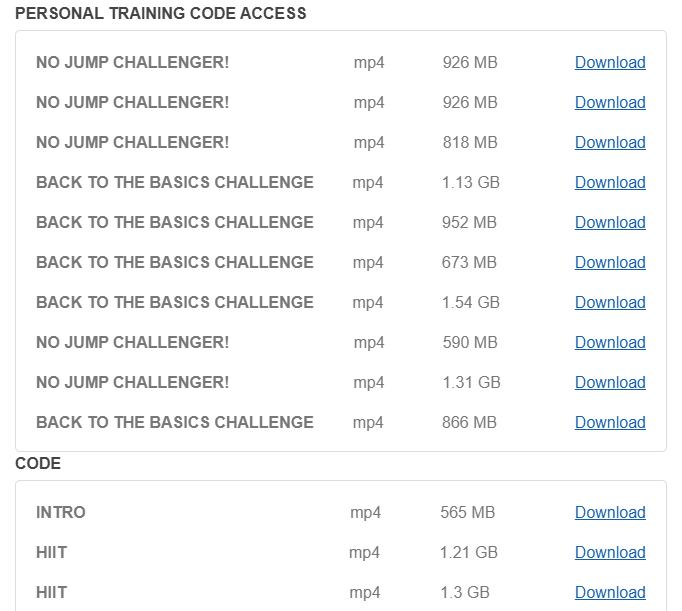This screenshot has height=611, width=682.
Task: Download the first 926 MB No Jump Challenger file
Action: [x=609, y=62]
